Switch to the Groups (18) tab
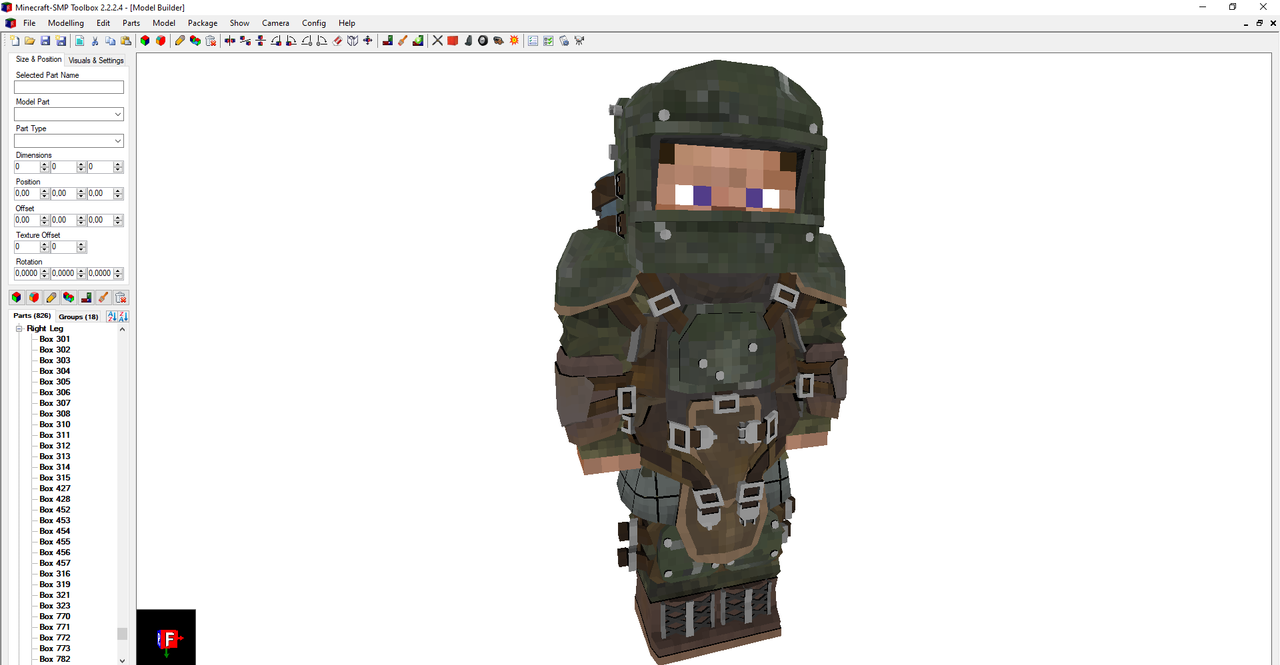Screen dimensions: 1280x665 click(78, 316)
